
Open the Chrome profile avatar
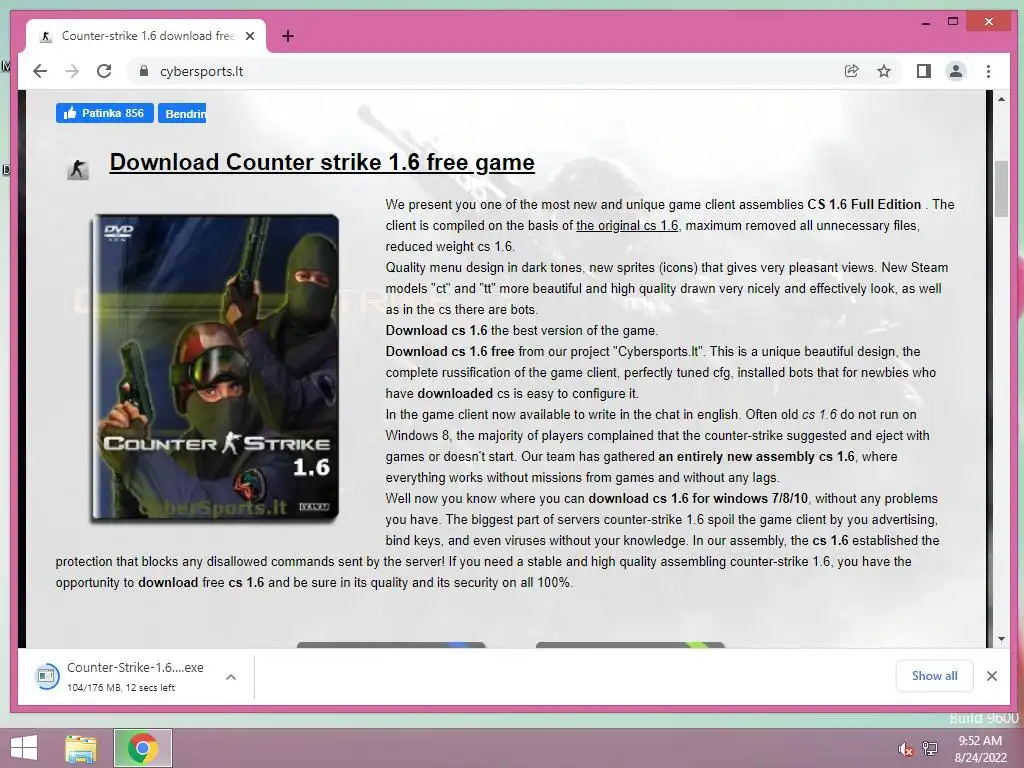click(955, 71)
